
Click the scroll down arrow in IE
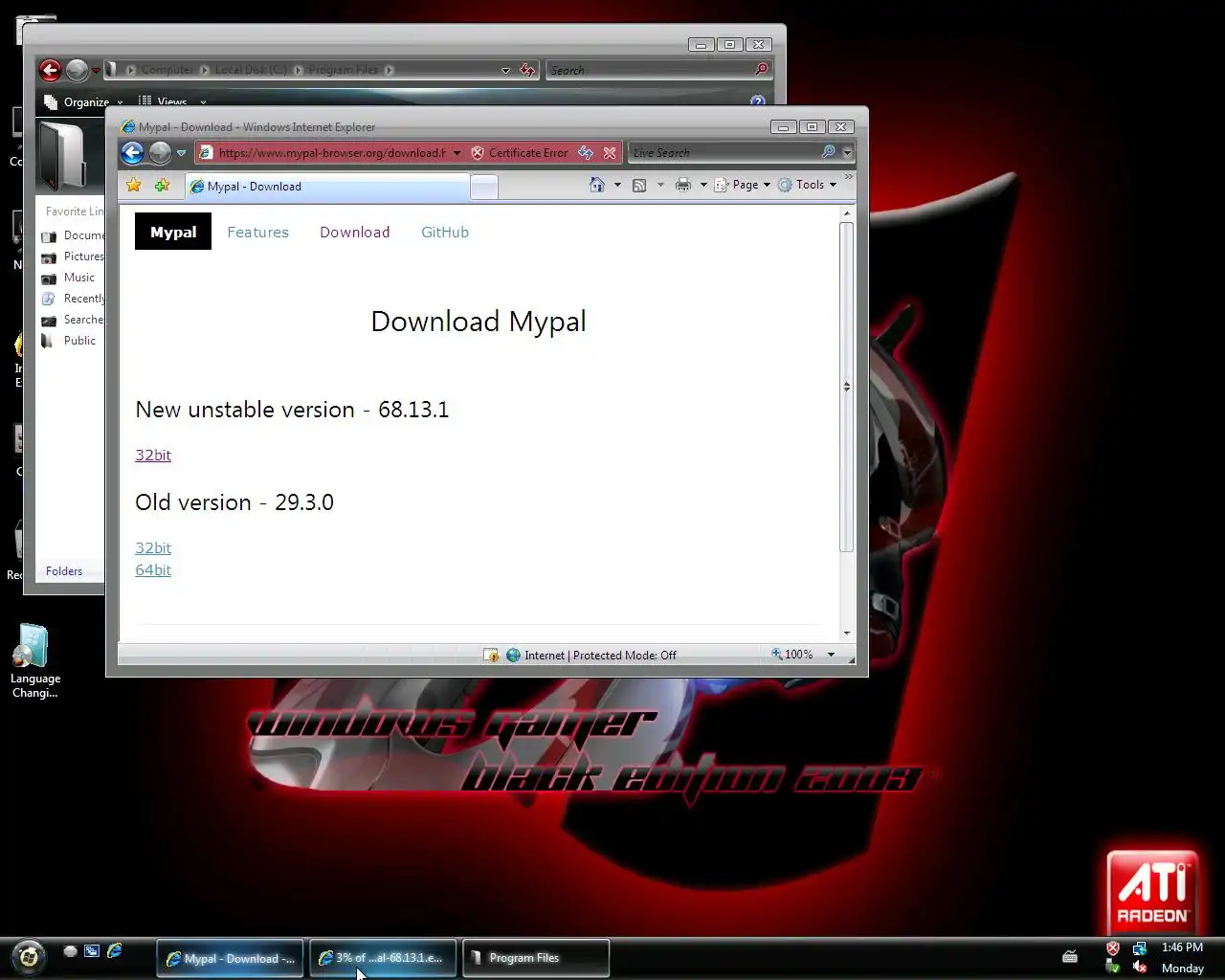click(846, 633)
